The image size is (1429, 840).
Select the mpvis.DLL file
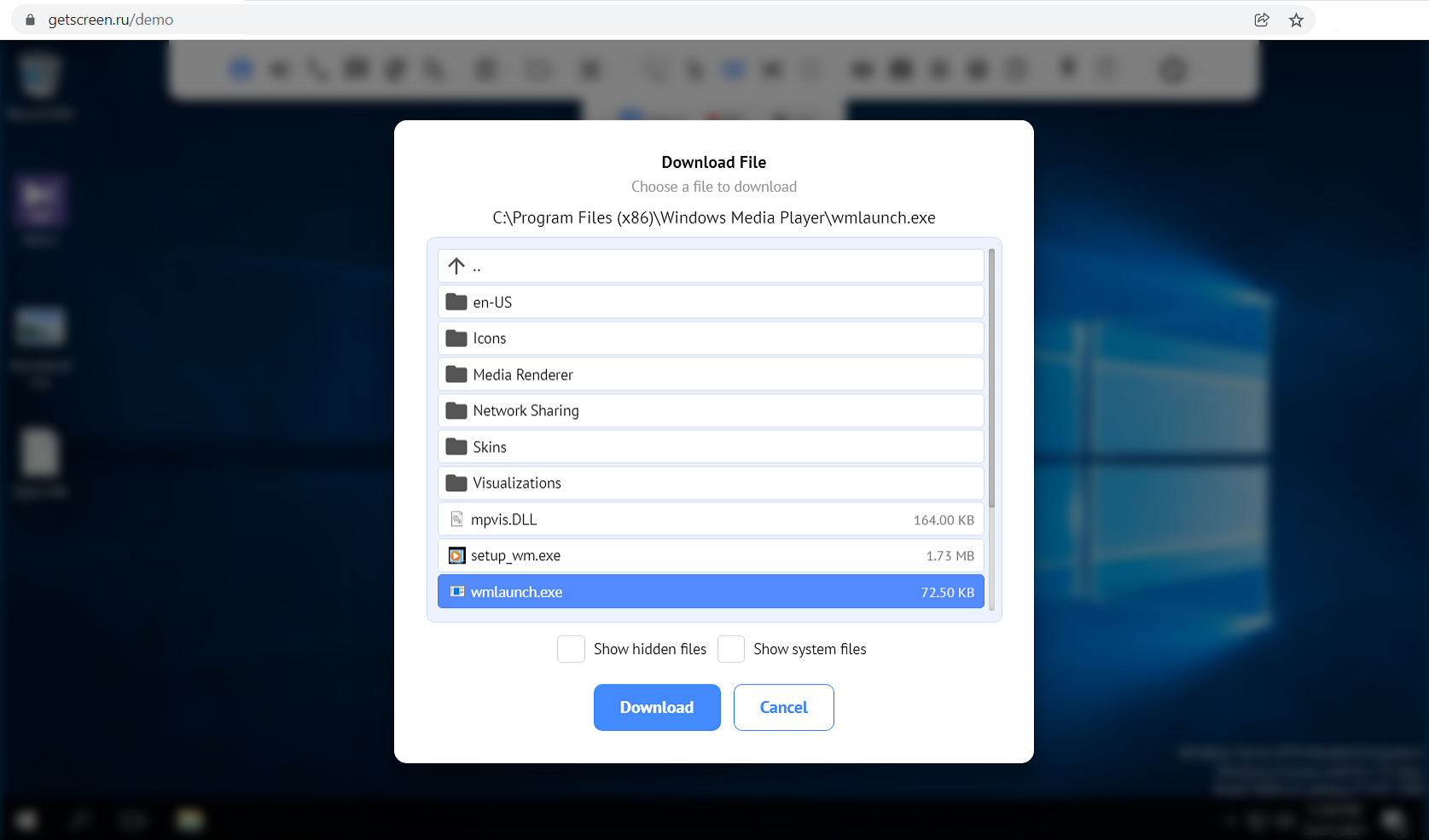click(x=711, y=519)
